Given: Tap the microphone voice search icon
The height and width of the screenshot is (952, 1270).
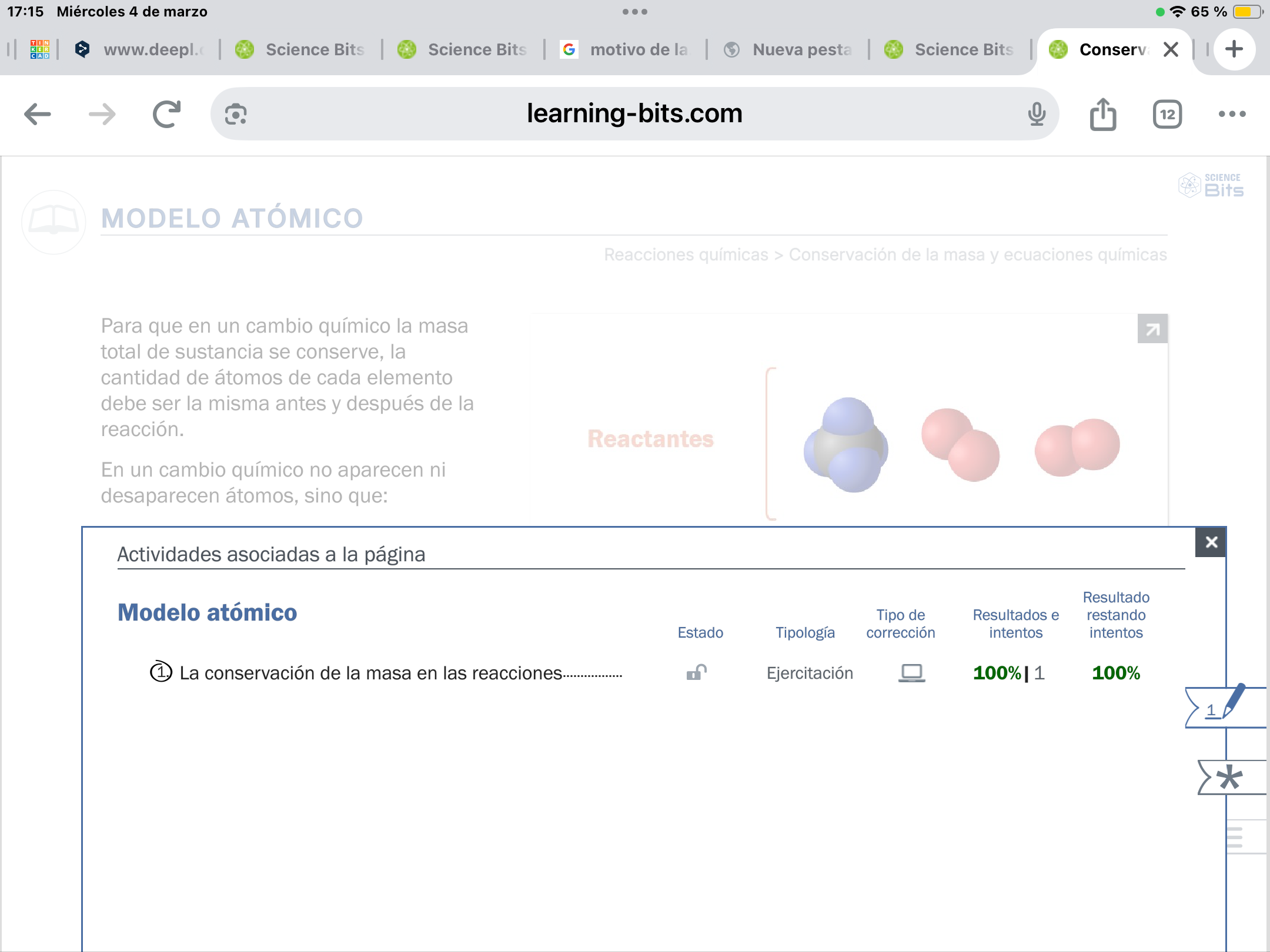Looking at the screenshot, I should click(1037, 114).
